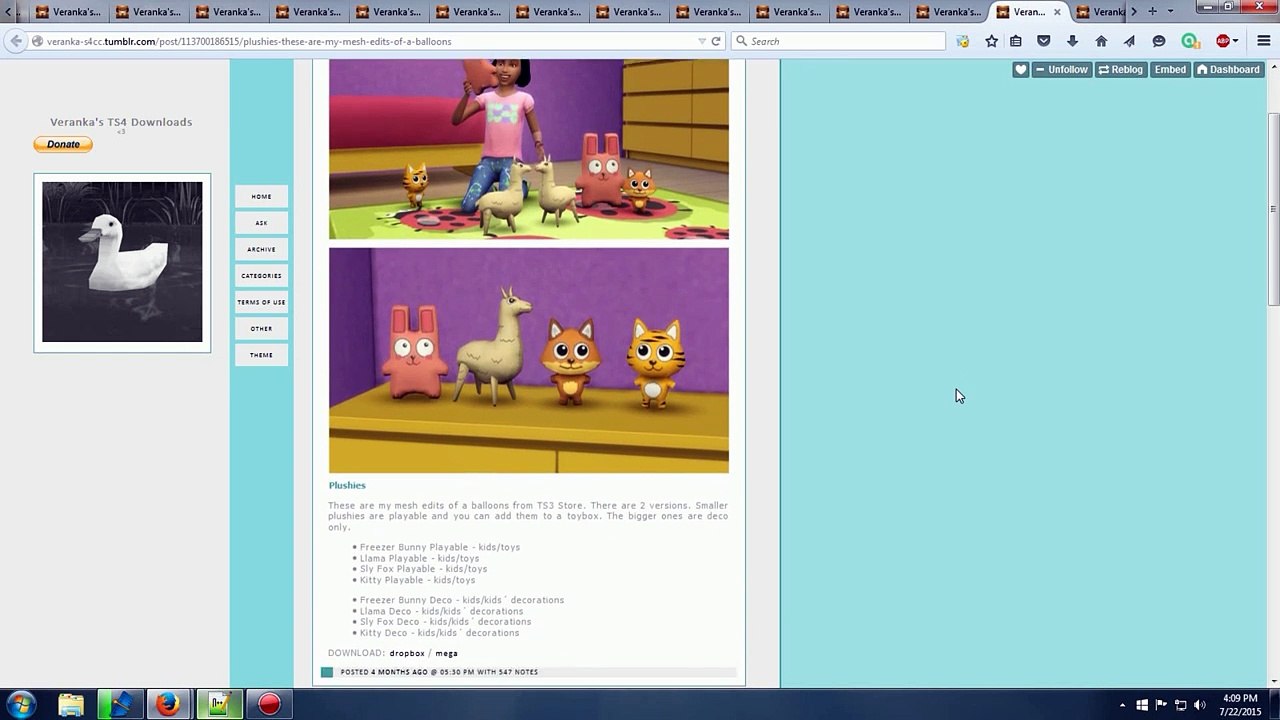
Task: Save page to Pocket icon
Action: point(1044,41)
